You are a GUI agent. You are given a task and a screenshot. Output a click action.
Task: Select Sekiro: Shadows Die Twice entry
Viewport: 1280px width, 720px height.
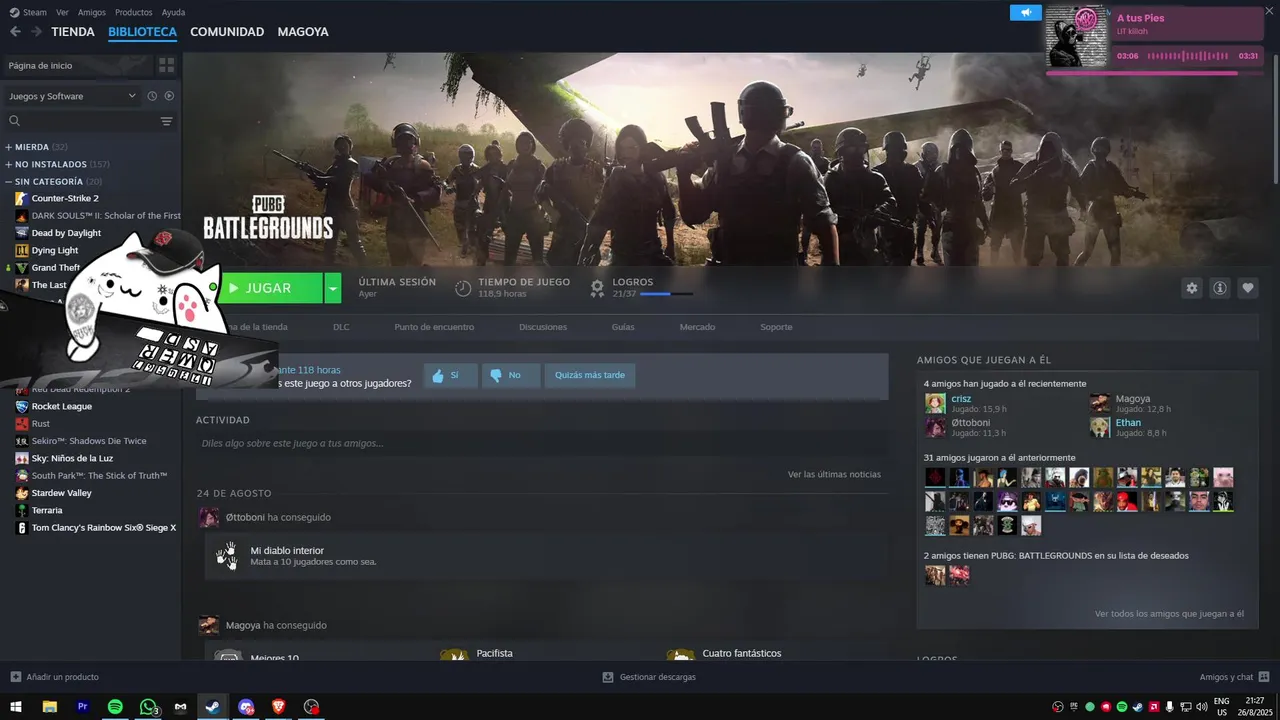[x=89, y=441]
